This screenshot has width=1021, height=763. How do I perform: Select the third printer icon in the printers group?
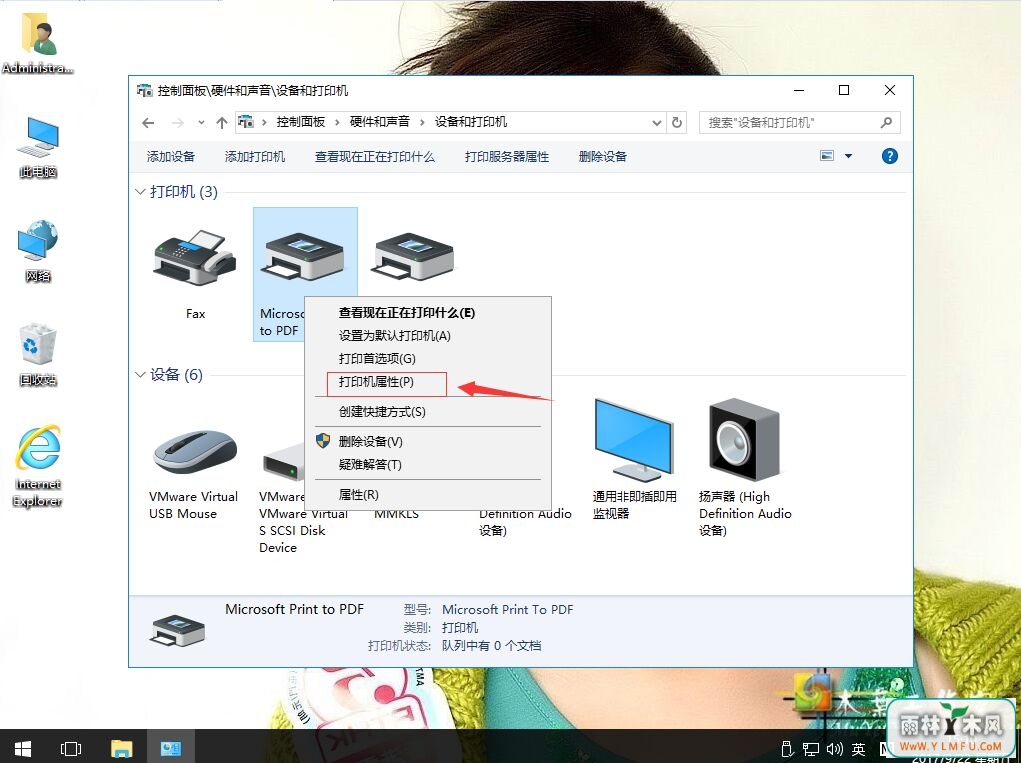[413, 257]
